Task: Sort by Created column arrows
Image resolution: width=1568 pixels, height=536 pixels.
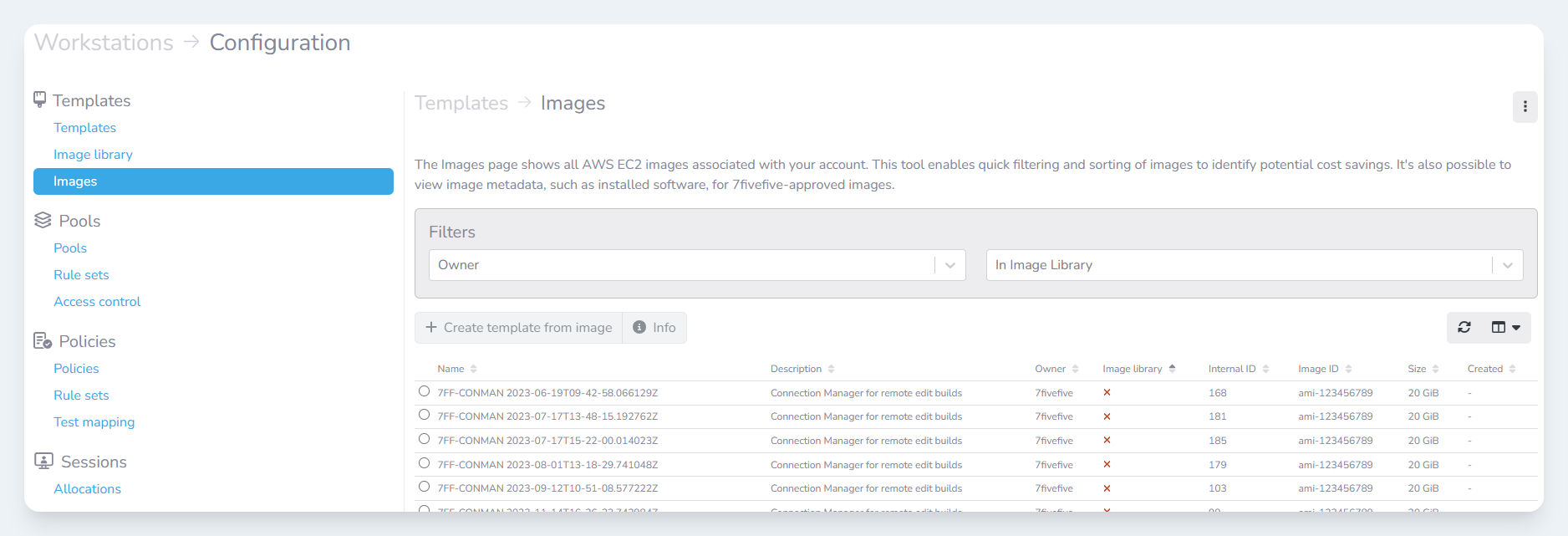Action: click(1512, 369)
